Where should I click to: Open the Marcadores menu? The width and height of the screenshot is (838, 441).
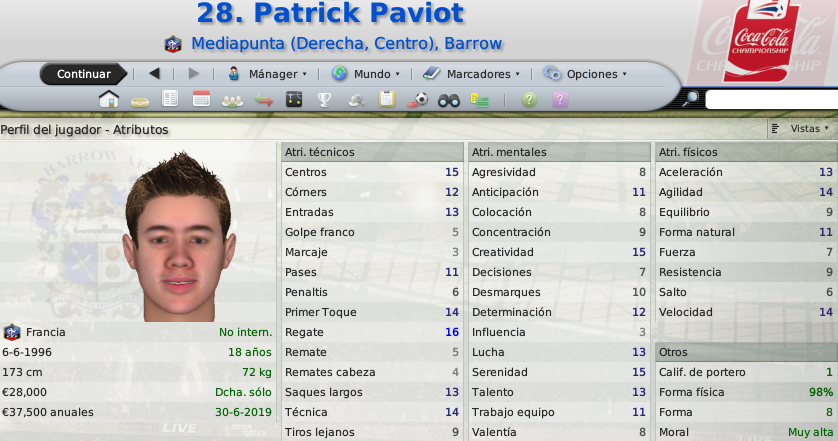471,74
